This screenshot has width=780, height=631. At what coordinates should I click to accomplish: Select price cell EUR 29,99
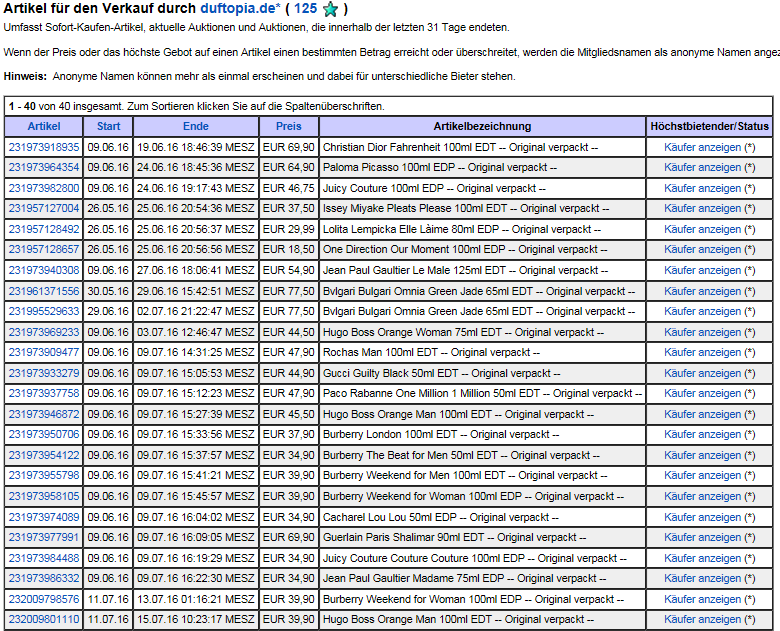pyautogui.click(x=289, y=229)
